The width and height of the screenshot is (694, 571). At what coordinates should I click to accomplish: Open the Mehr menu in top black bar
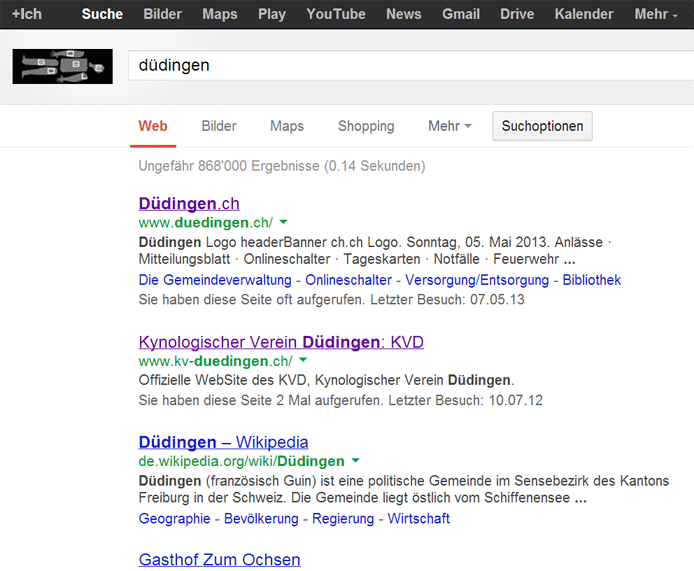[x=655, y=14]
